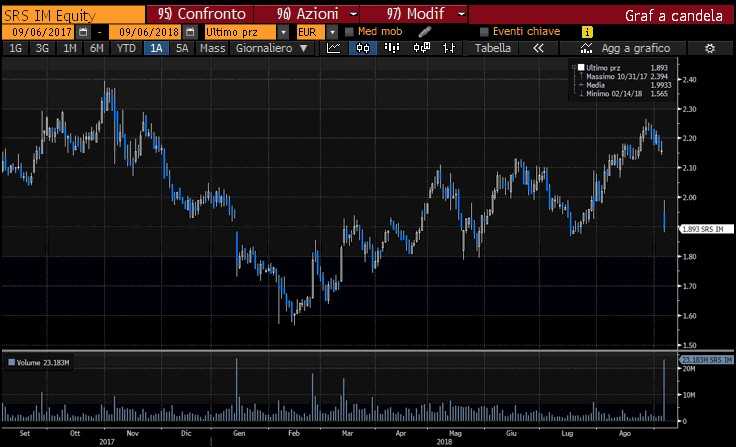Click the pencil edit icon beside Med mob

tap(424, 32)
